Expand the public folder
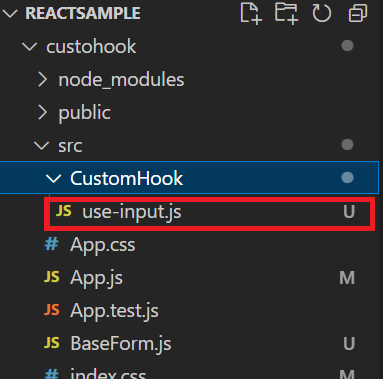Image resolution: width=383 pixels, height=379 pixels. click(x=42, y=112)
